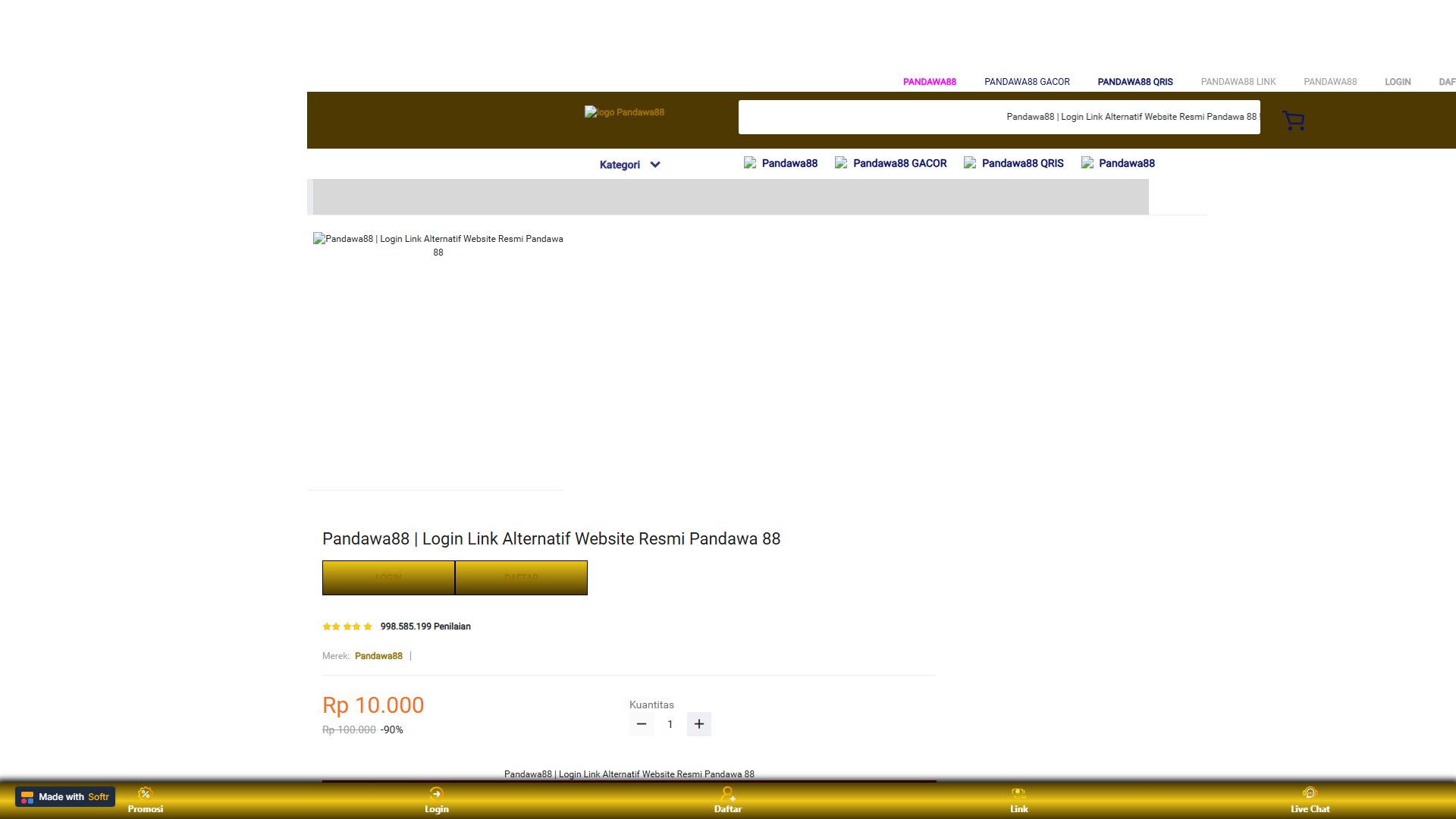1456x819 pixels.
Task: Expand the Kategori dropdown
Action: click(x=629, y=165)
